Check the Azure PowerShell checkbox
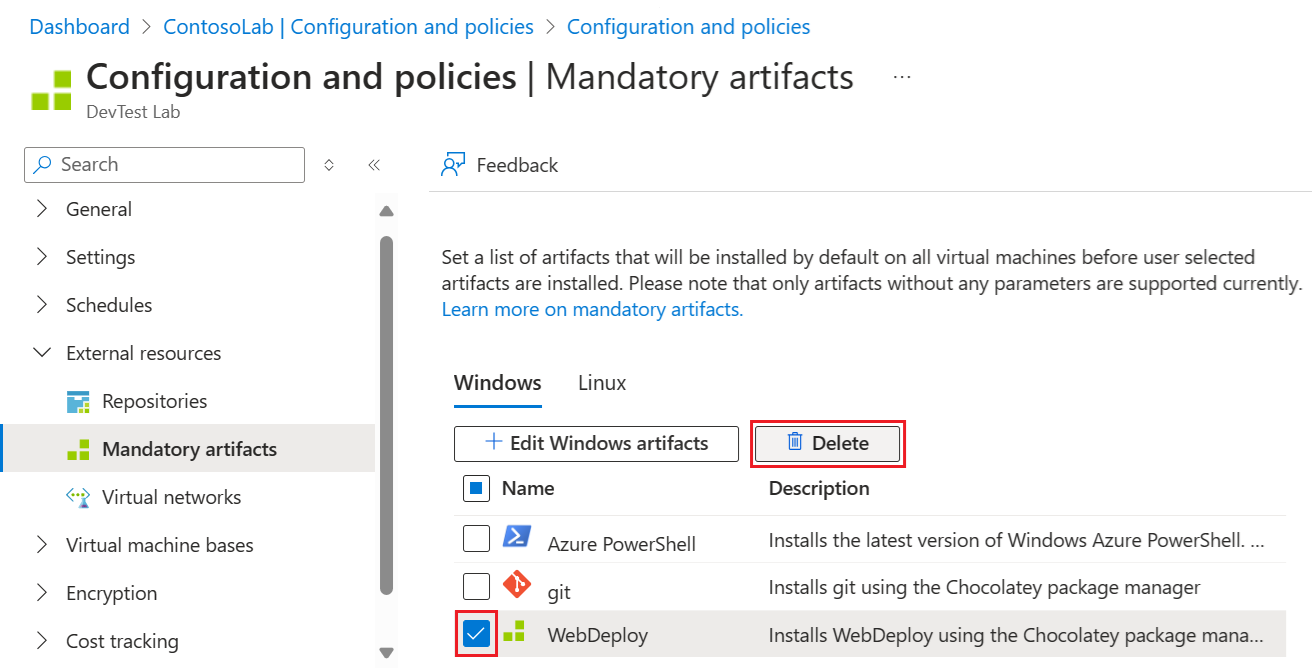This screenshot has width=1312, height=670. click(x=477, y=539)
